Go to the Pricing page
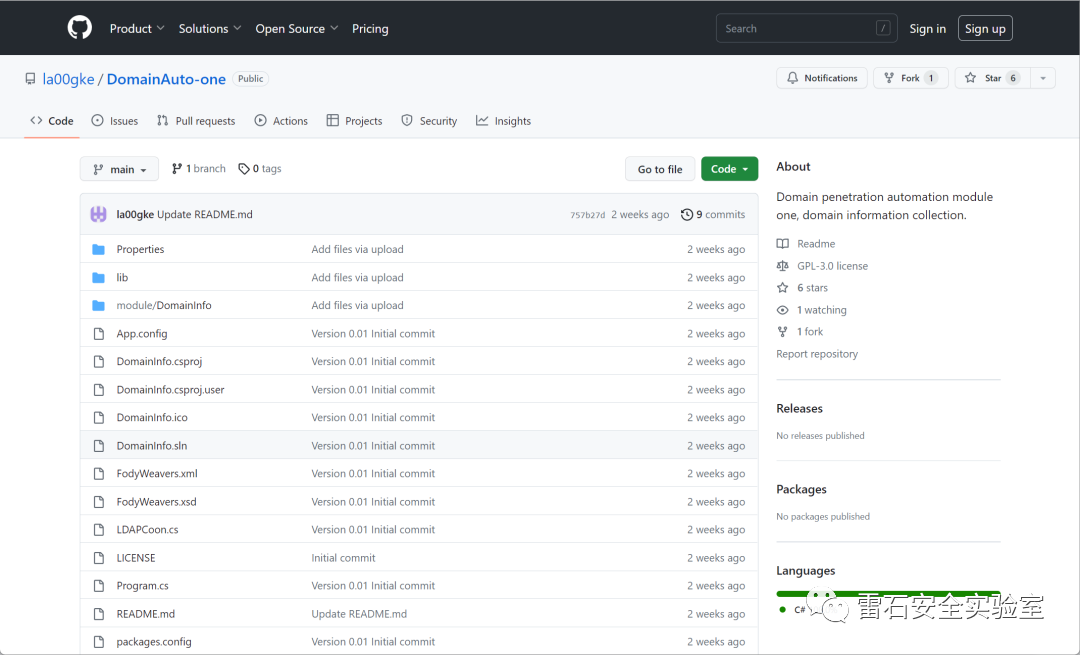 (370, 28)
